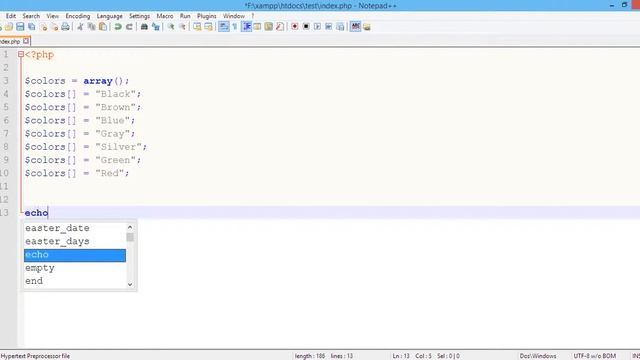Open the Edit menu
The height and width of the screenshot is (360, 640).
tap(11, 16)
